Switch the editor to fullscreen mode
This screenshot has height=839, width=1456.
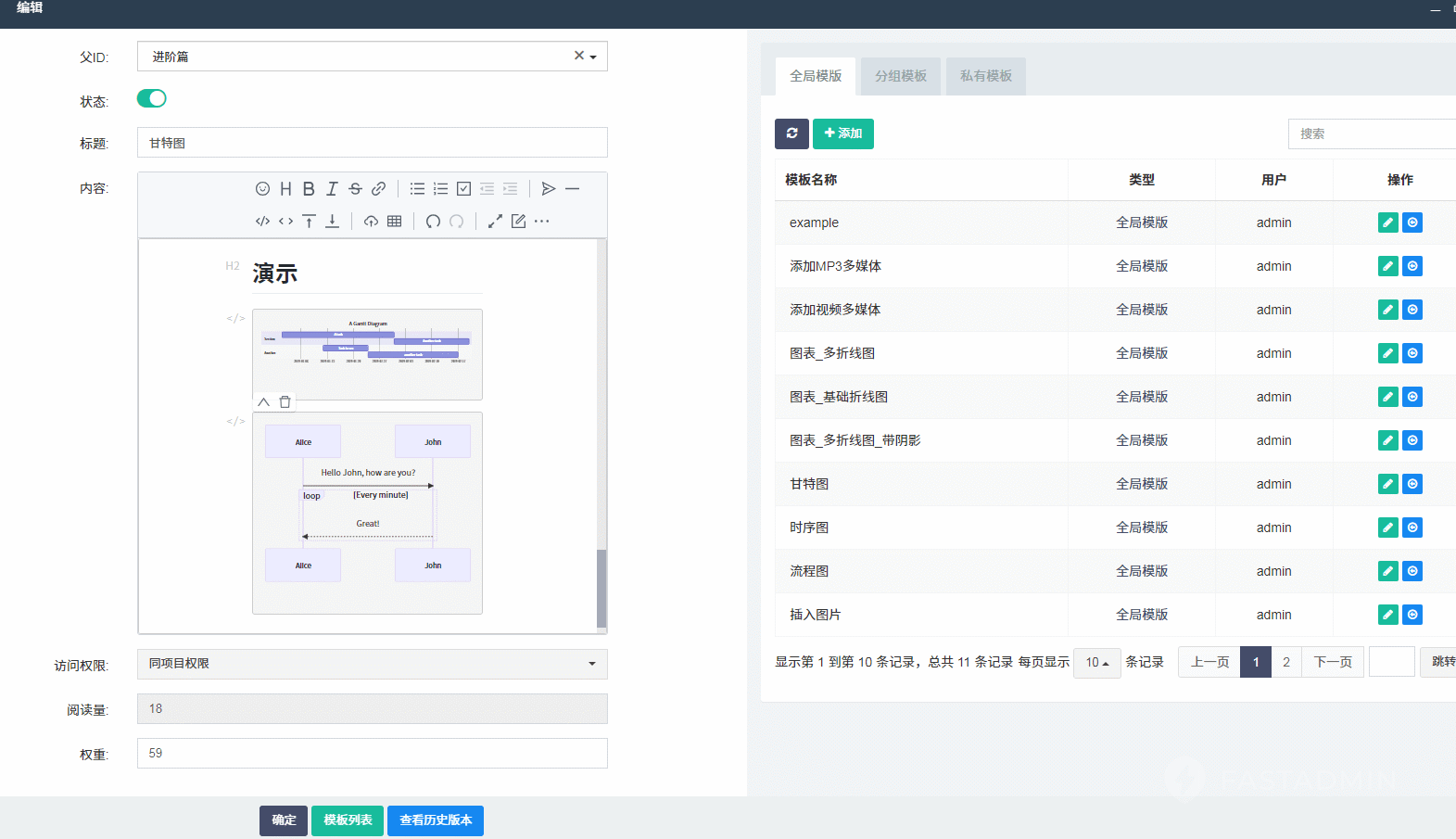pos(495,222)
